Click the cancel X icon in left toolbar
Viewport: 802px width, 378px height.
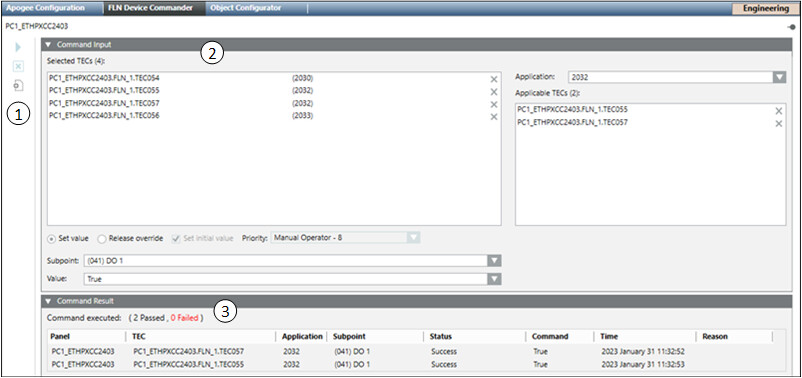pos(18,66)
